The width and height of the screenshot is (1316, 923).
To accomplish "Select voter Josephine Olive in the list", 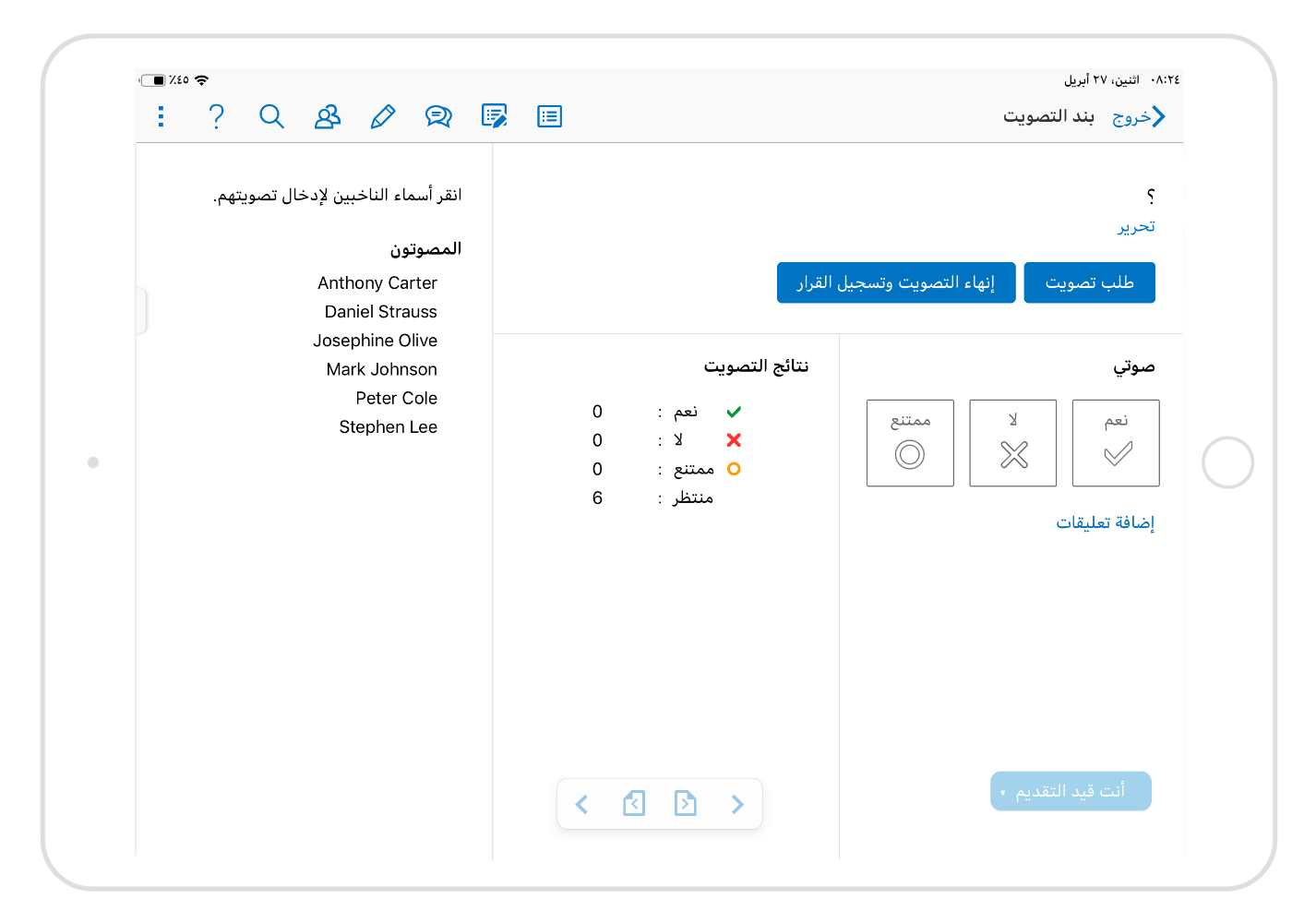I will 375,341.
